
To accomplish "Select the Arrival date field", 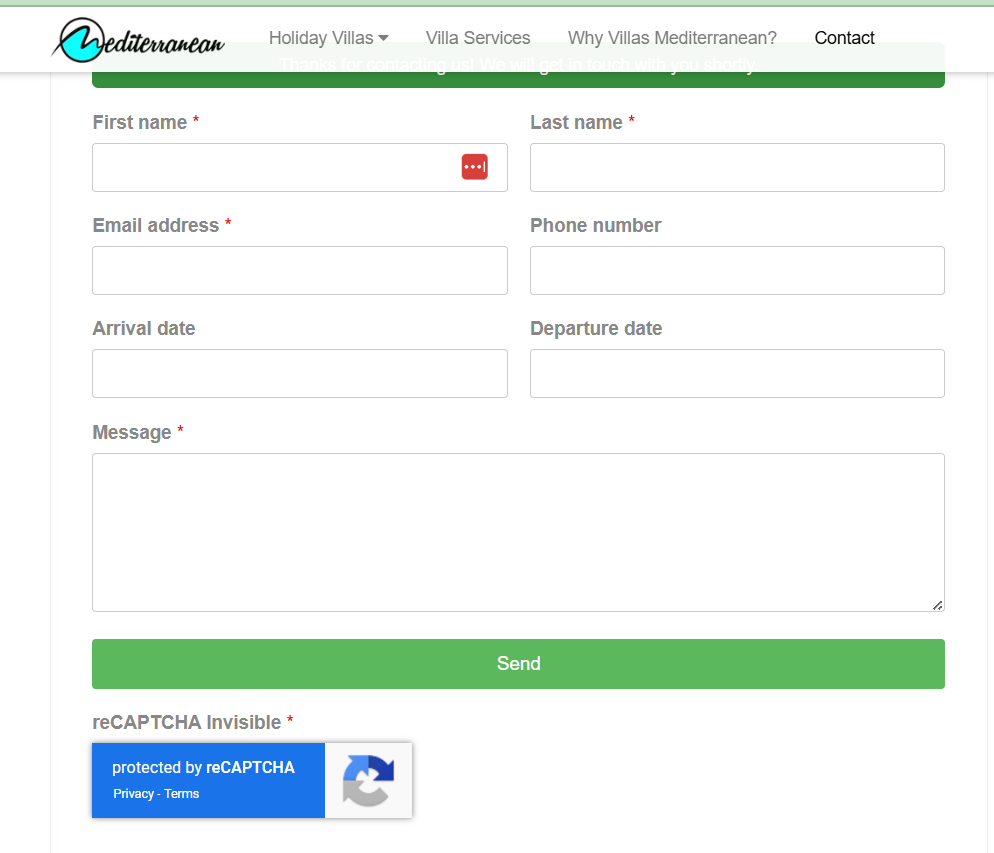I will point(300,373).
